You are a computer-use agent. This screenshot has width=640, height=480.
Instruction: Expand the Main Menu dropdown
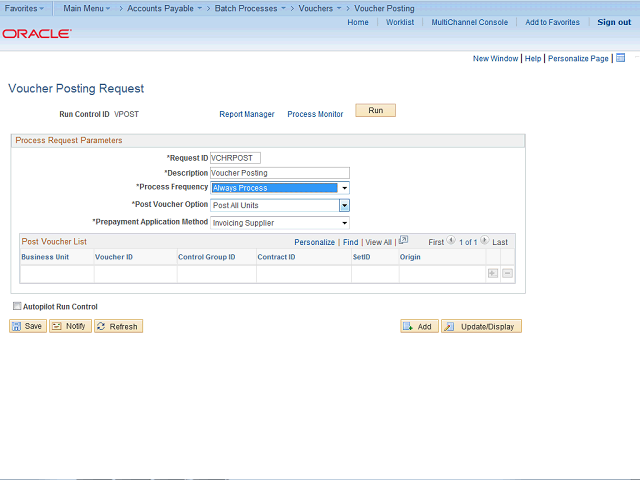point(87,8)
